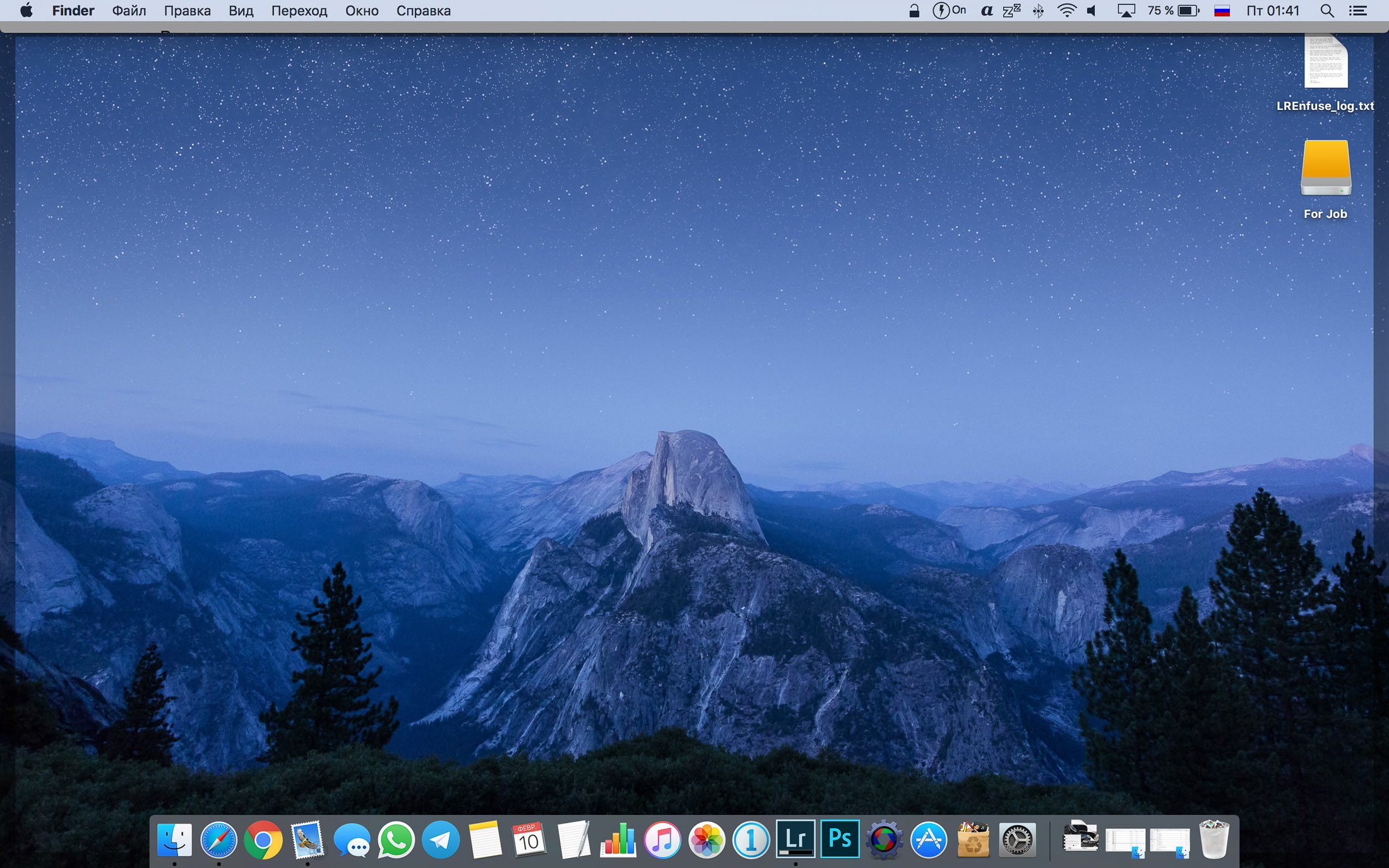Open 1Password in the dock
Image resolution: width=1389 pixels, height=868 pixels.
pos(751,840)
